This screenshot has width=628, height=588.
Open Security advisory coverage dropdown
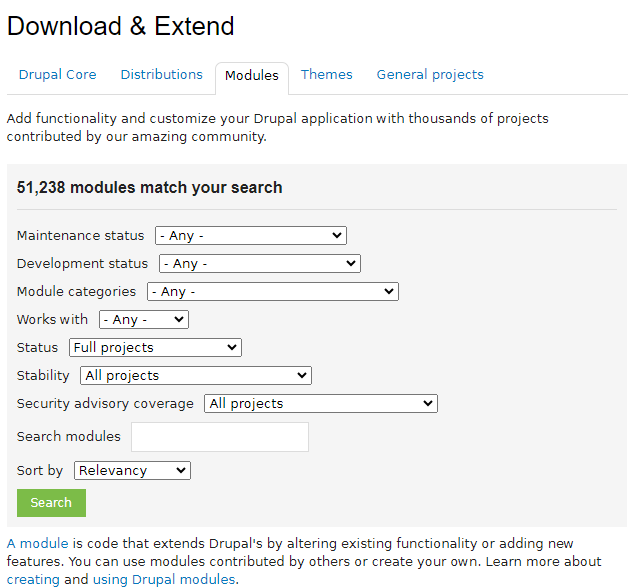(x=321, y=404)
